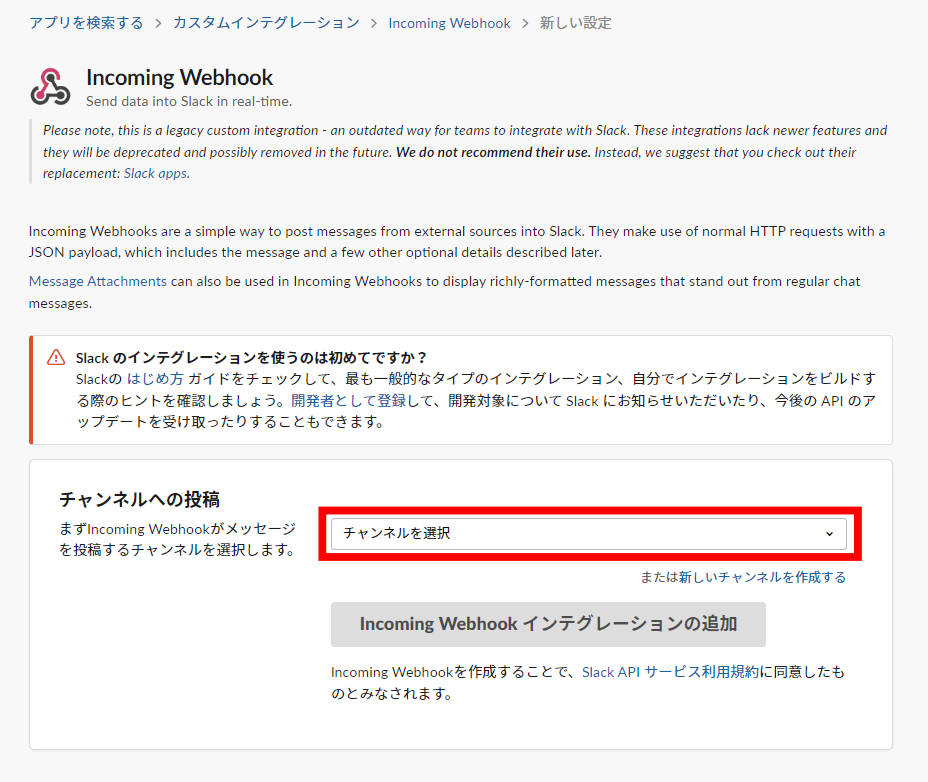This screenshot has height=782, width=928.
Task: Click Incoming Webhook インテグレーションの追加 button
Action: pos(548,625)
